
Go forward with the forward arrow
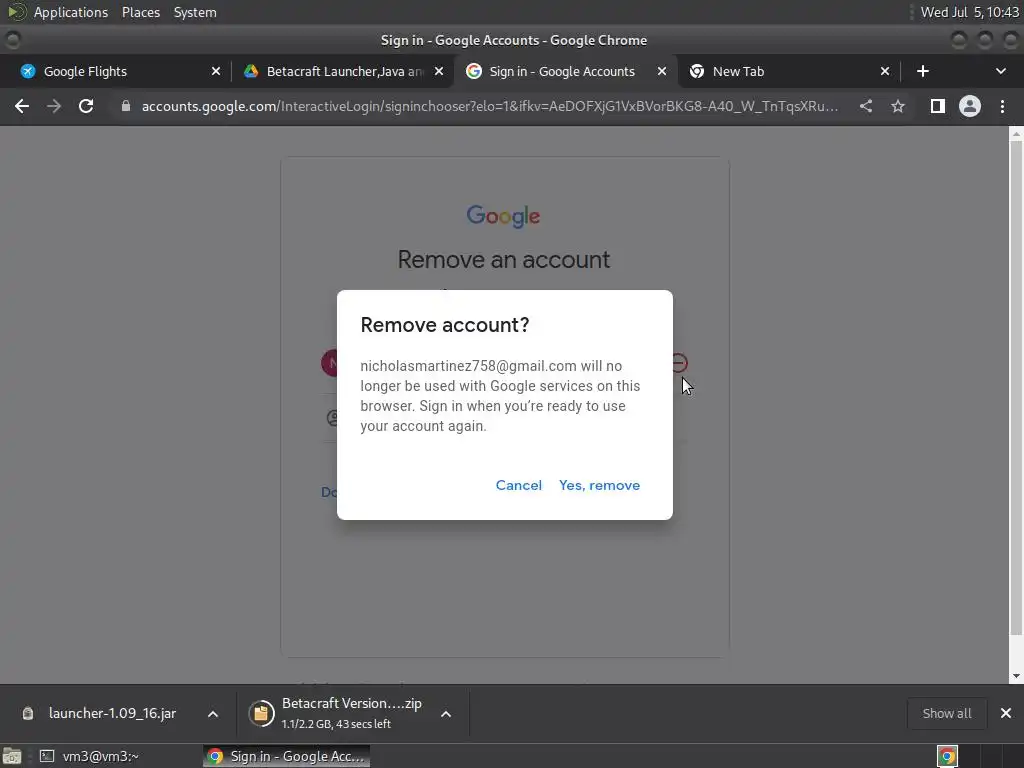[54, 106]
